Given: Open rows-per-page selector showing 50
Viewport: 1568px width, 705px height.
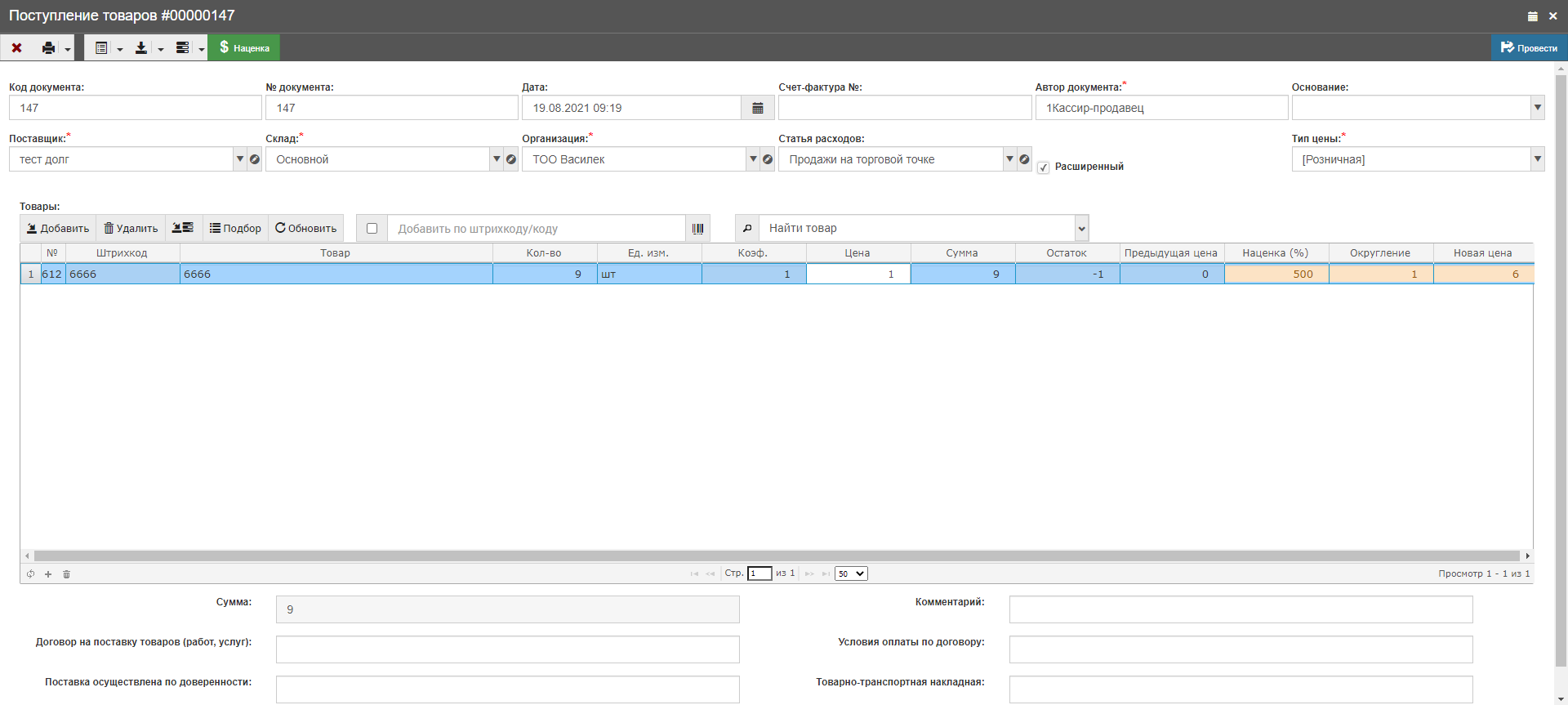Looking at the screenshot, I should (850, 573).
